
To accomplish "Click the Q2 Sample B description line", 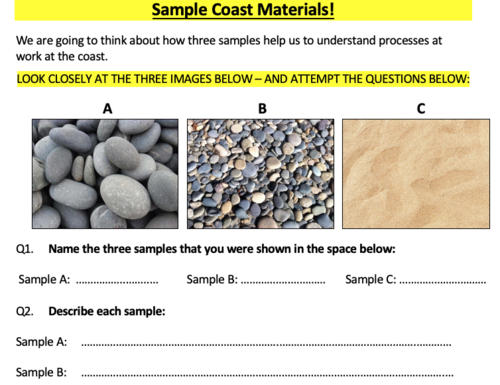I will (x=267, y=375).
